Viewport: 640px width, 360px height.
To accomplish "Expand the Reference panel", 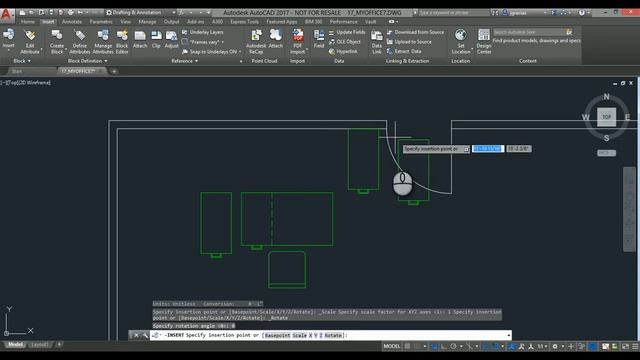I will pos(184,61).
